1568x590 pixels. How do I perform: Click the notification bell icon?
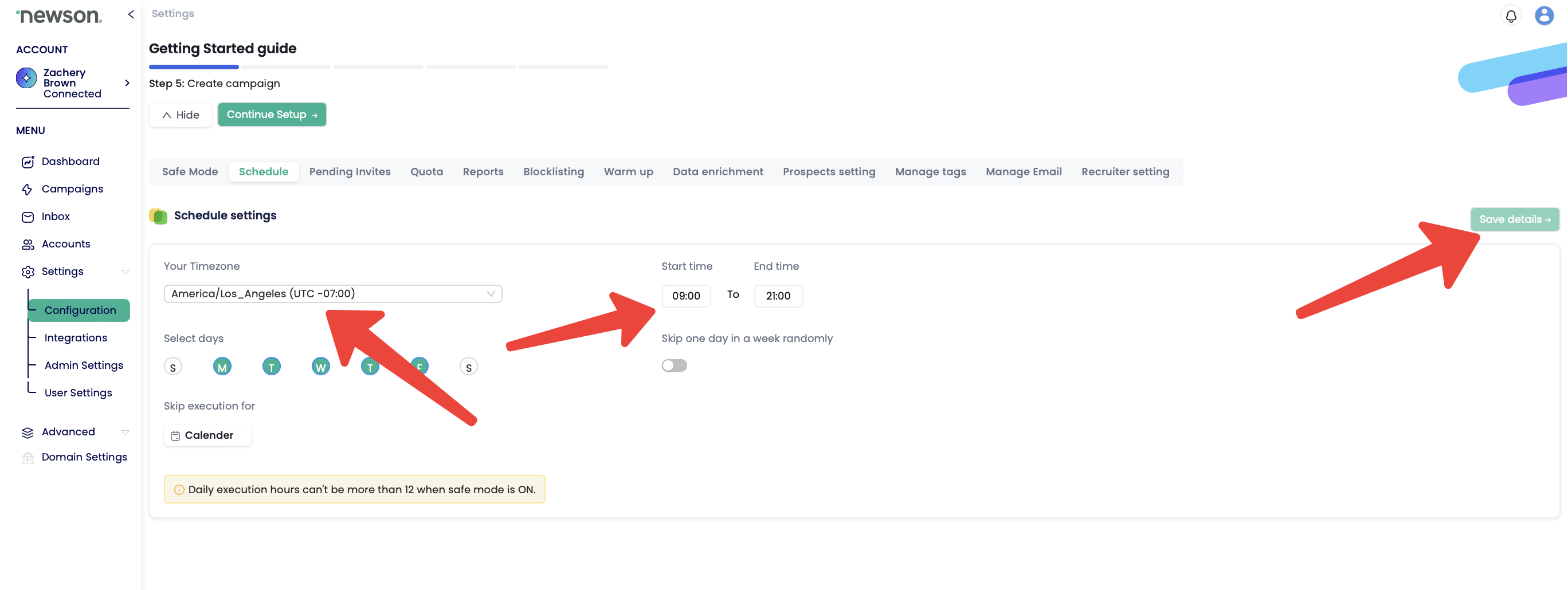1511,16
